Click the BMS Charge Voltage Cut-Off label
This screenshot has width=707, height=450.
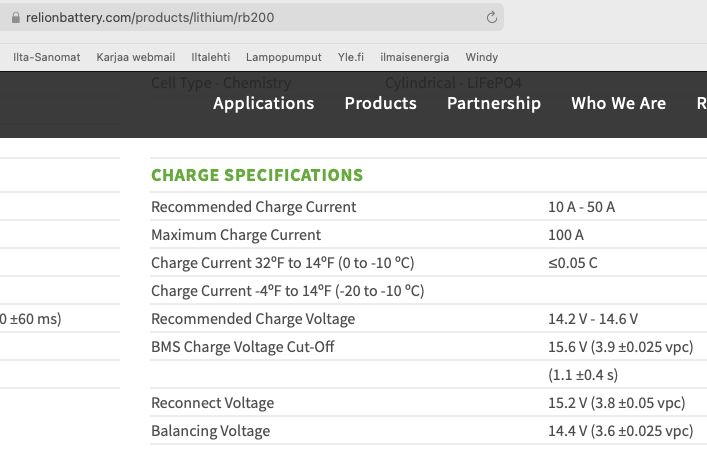tap(242, 347)
